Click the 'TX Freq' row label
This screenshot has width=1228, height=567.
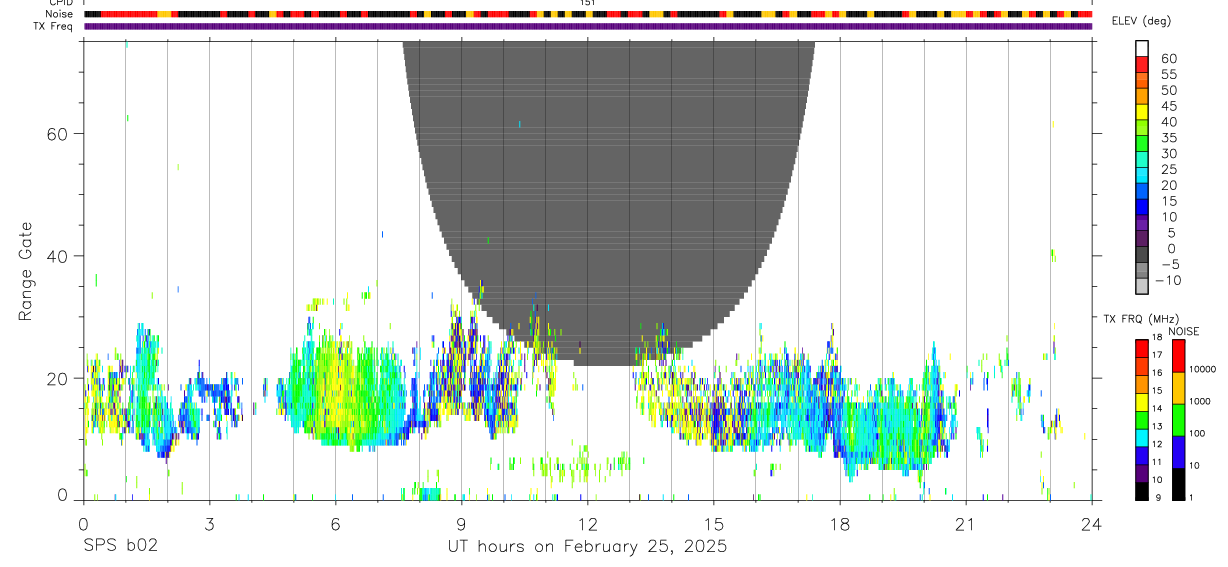(54, 26)
